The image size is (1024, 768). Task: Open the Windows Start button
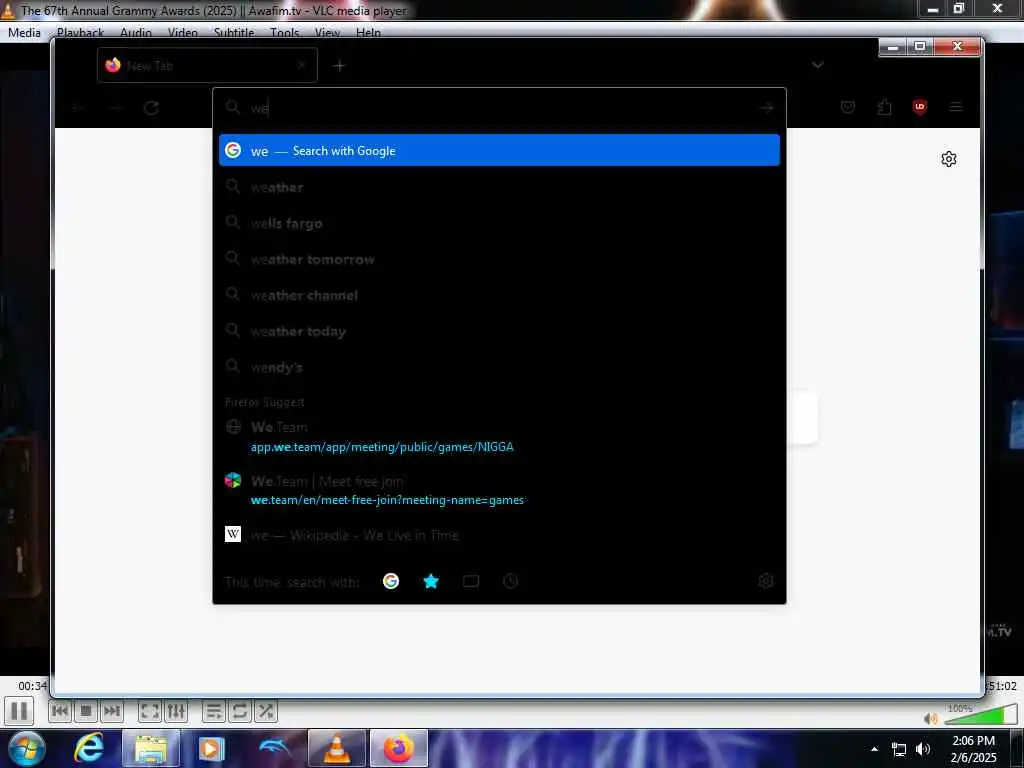pos(26,748)
